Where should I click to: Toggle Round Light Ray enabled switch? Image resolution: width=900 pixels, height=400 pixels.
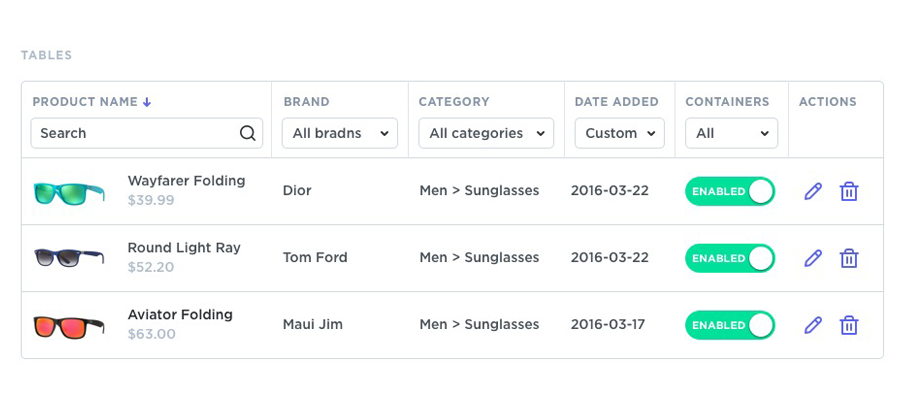coord(730,258)
